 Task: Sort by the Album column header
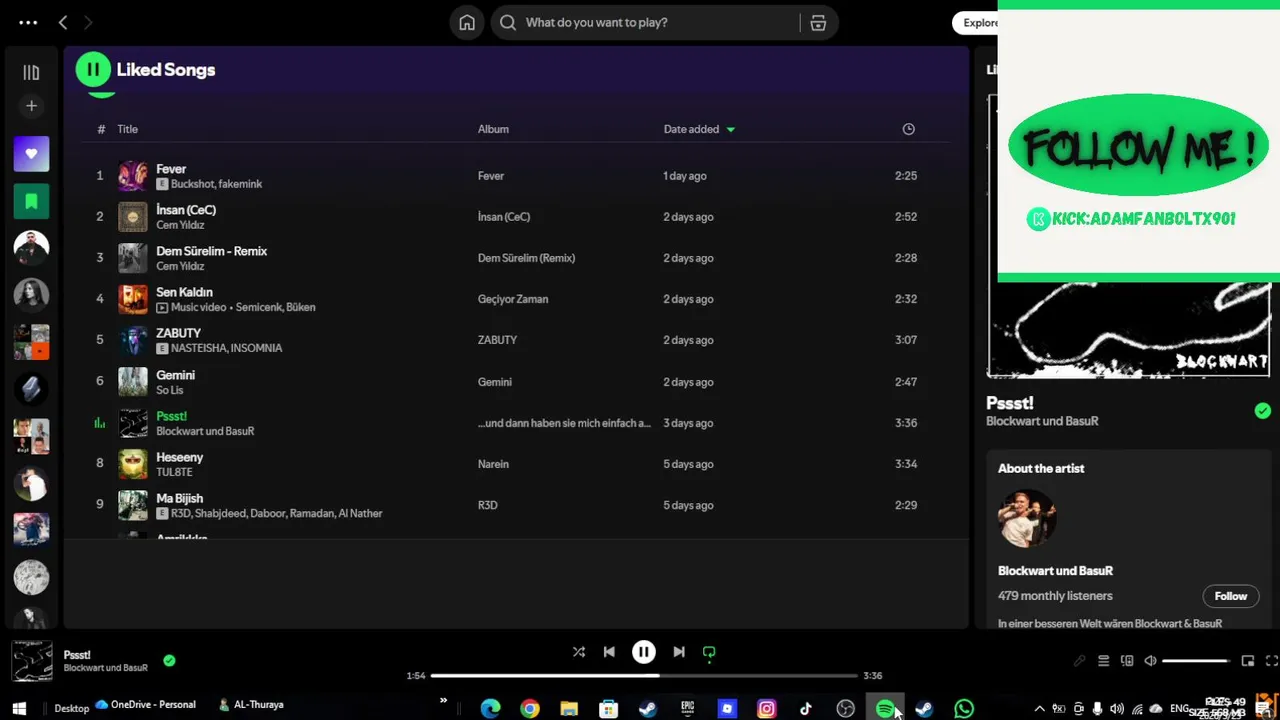tap(493, 129)
